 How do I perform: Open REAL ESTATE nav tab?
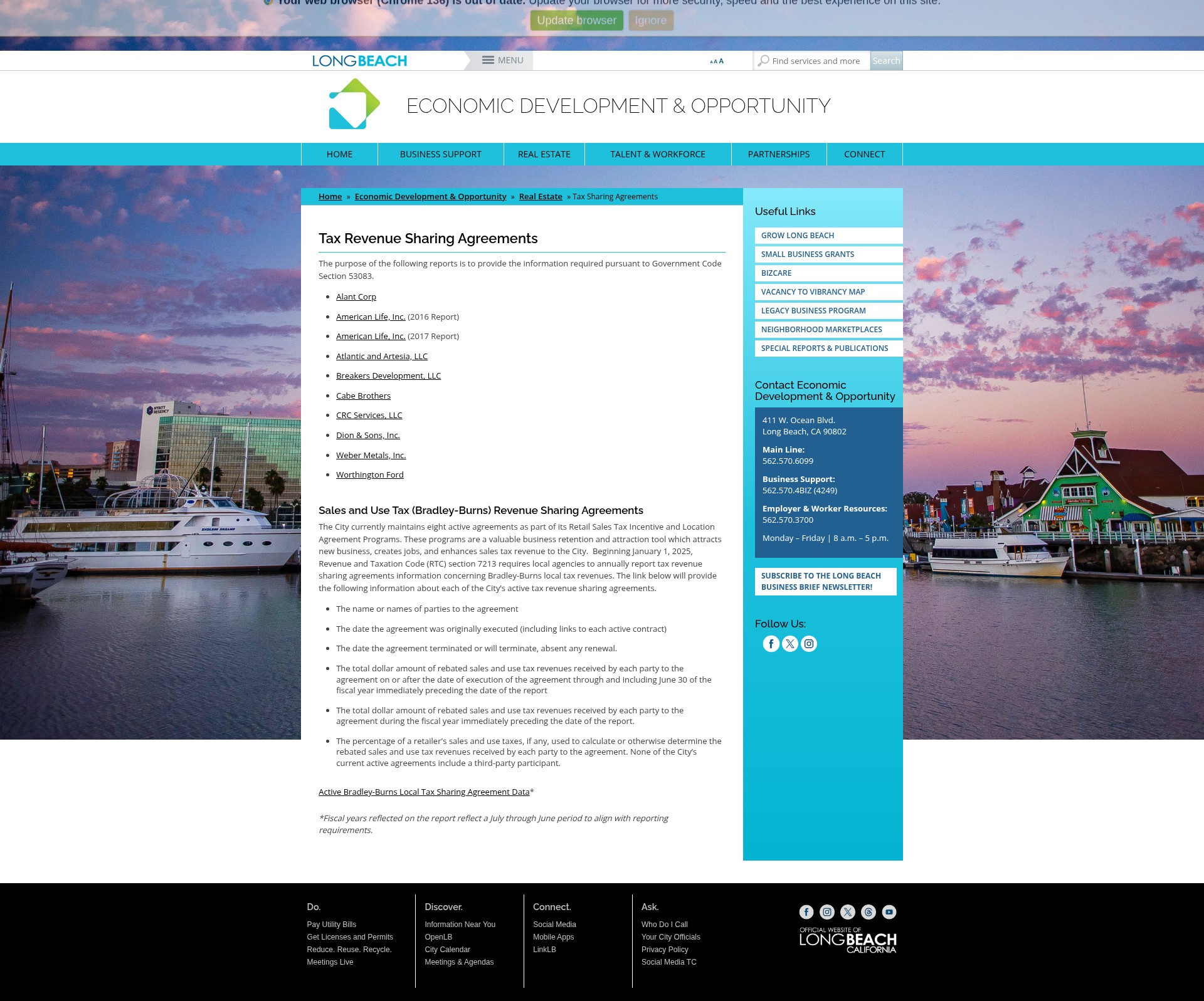[x=544, y=154]
